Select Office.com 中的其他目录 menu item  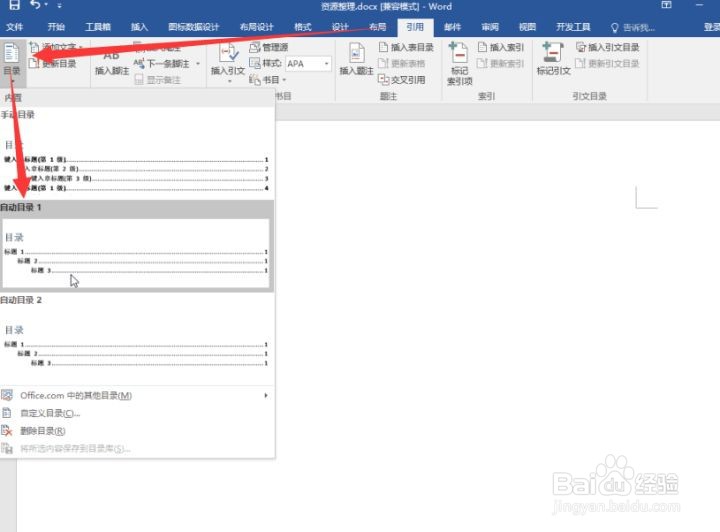(137, 395)
